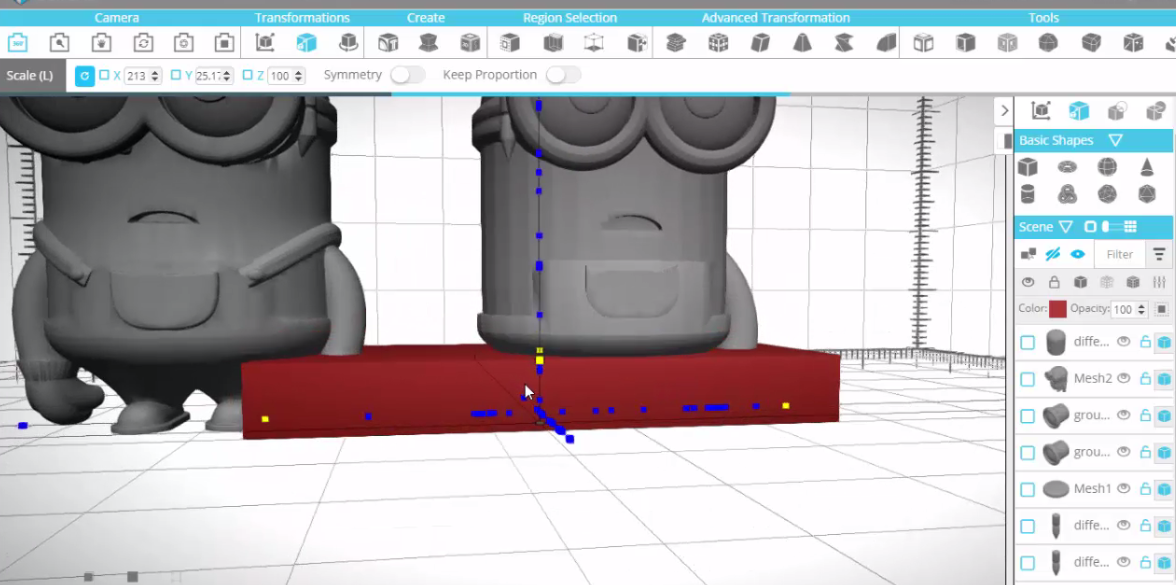The image size is (1176, 585).
Task: Select the Rotate tool in Transformations toolbar
Action: pos(348,43)
